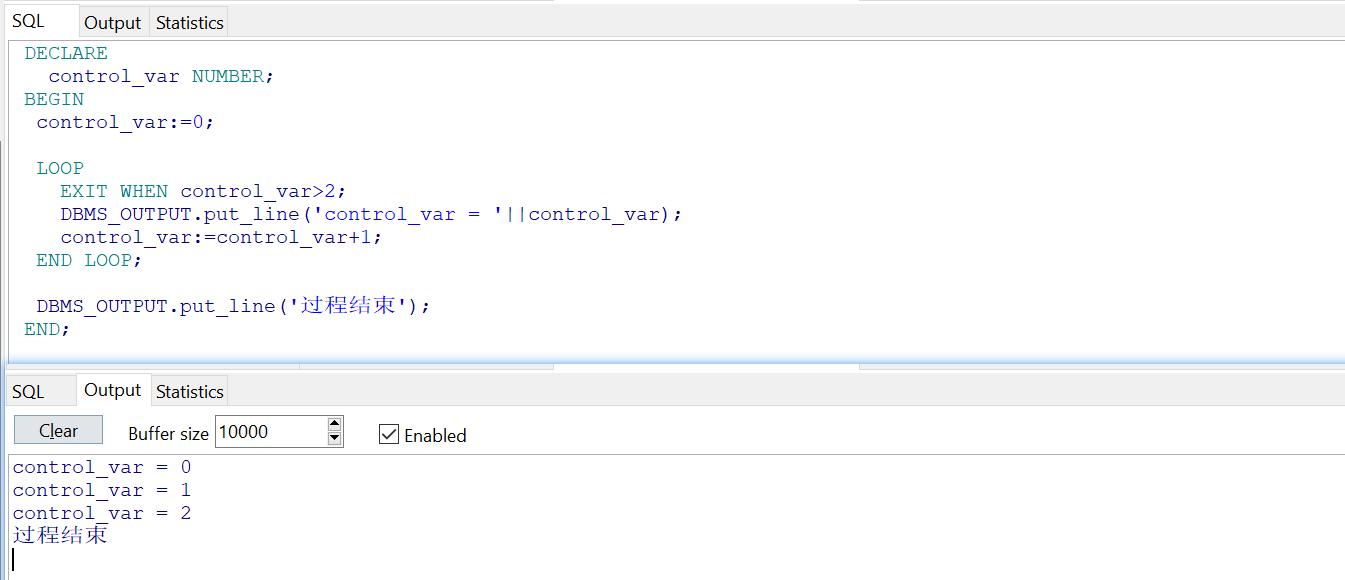Screen dimensions: 1345x580
Task: Click the 'END LOOP;' line
Action: (x=89, y=260)
